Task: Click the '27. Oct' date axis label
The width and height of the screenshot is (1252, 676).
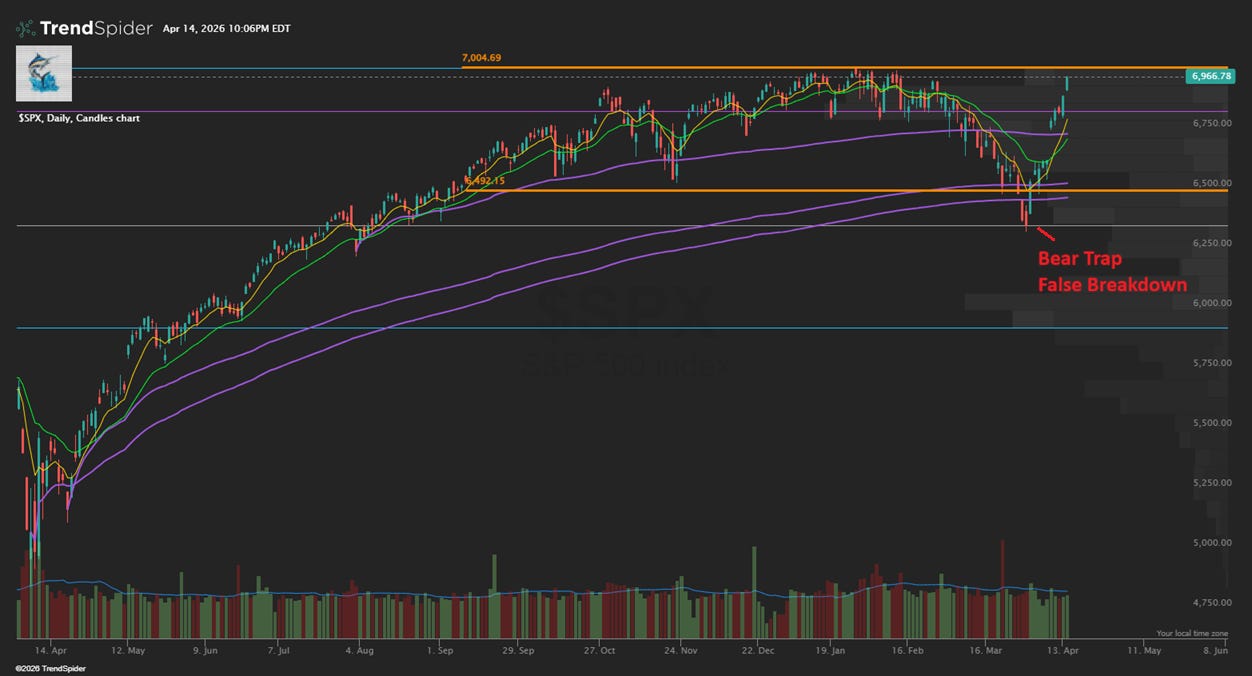Action: point(599,649)
